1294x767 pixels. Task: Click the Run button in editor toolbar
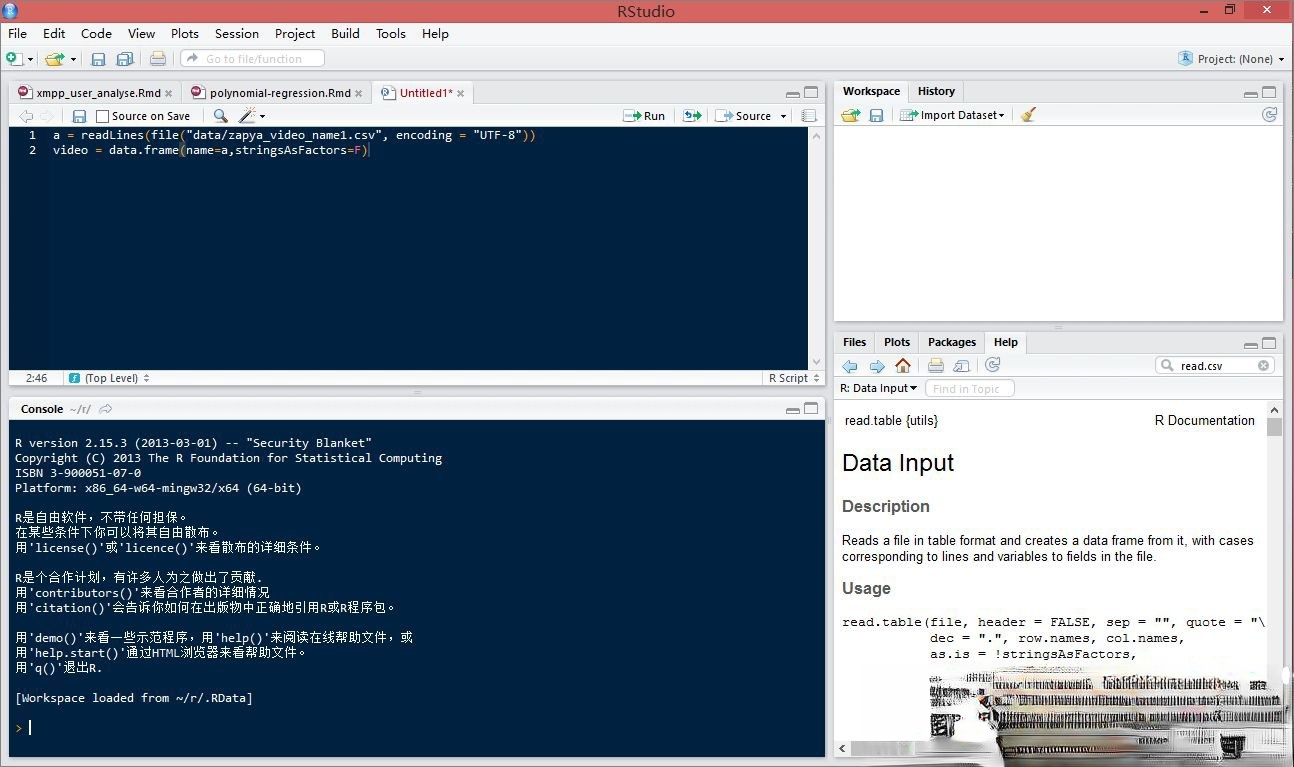645,116
